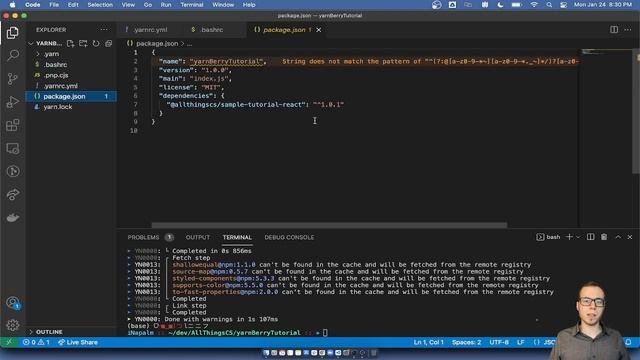The image size is (640, 360).
Task: Open .bashrc in the file tree
Action: (56, 64)
